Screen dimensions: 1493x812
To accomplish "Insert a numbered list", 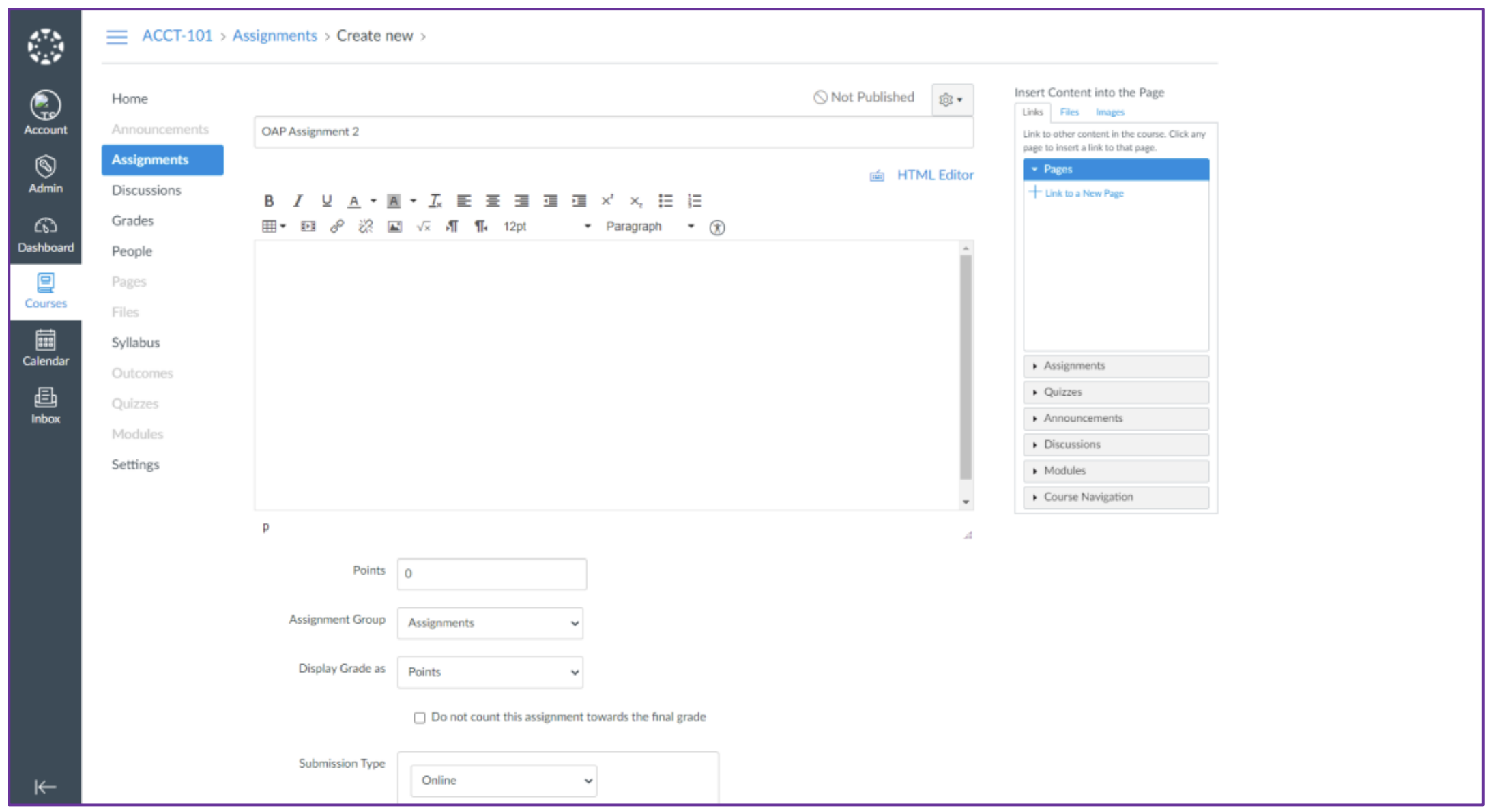I will tap(695, 201).
